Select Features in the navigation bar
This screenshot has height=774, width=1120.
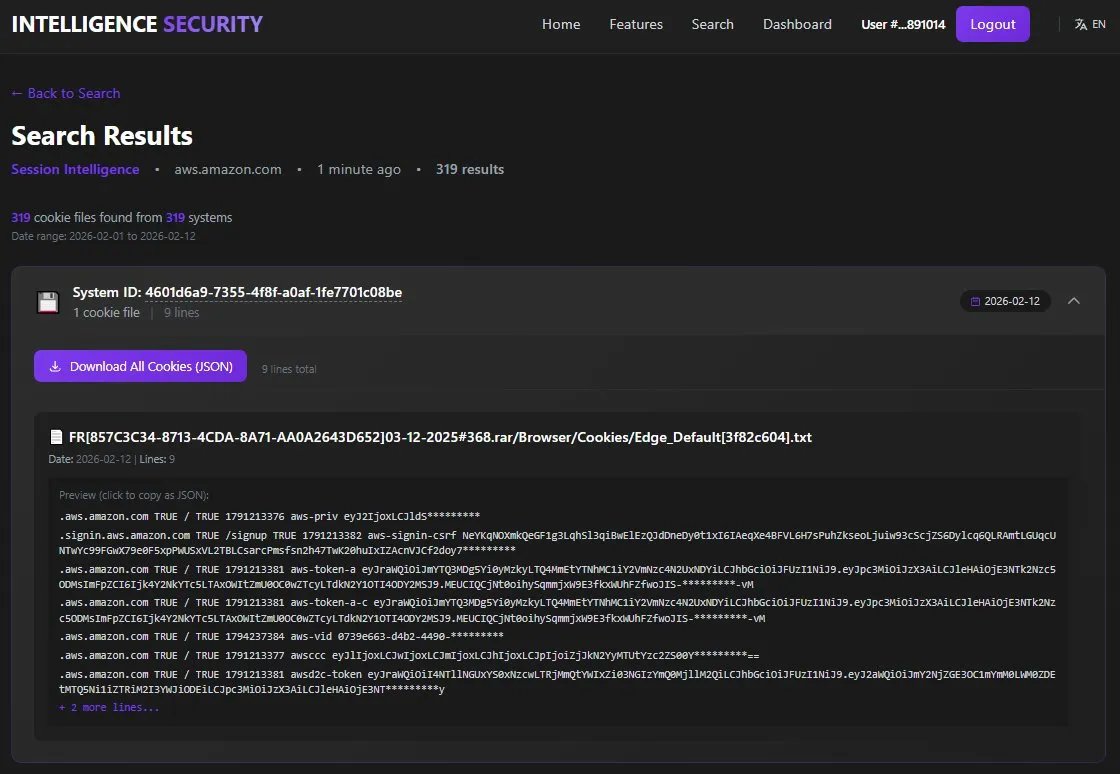pos(636,24)
